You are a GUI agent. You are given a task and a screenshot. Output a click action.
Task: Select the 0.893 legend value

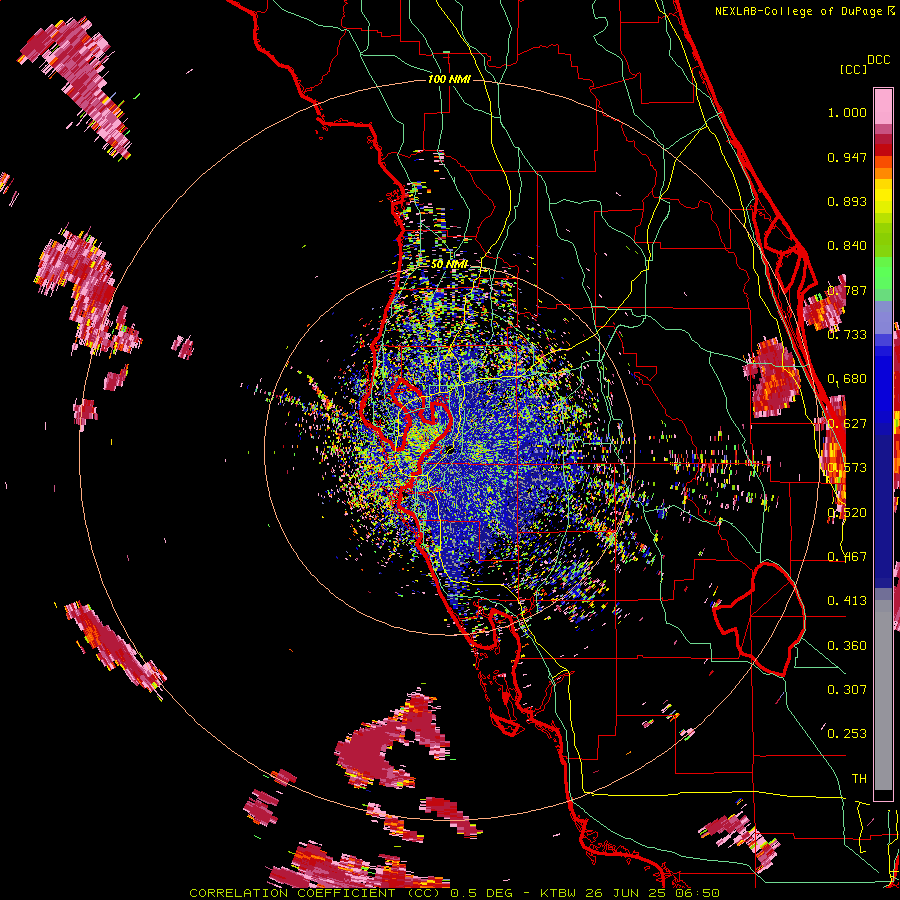click(x=847, y=201)
